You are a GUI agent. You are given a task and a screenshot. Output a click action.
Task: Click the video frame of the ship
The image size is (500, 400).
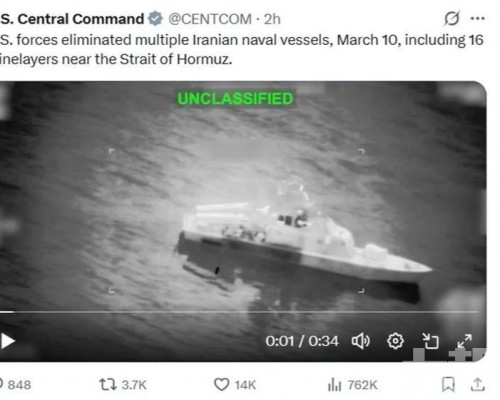point(243,200)
